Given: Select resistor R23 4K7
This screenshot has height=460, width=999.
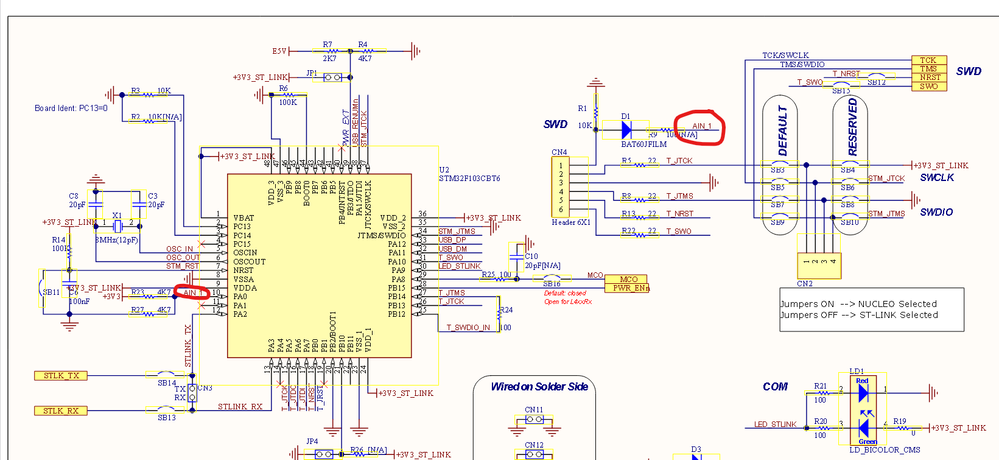Looking at the screenshot, I should [x=150, y=296].
